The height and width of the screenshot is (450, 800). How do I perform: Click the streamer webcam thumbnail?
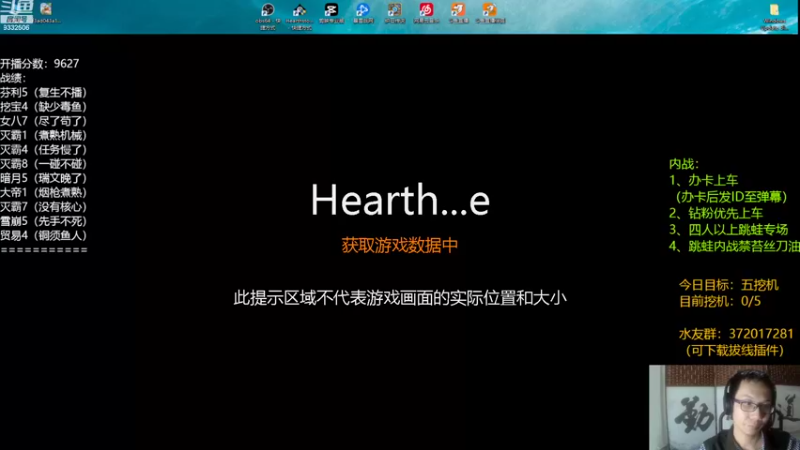point(724,407)
